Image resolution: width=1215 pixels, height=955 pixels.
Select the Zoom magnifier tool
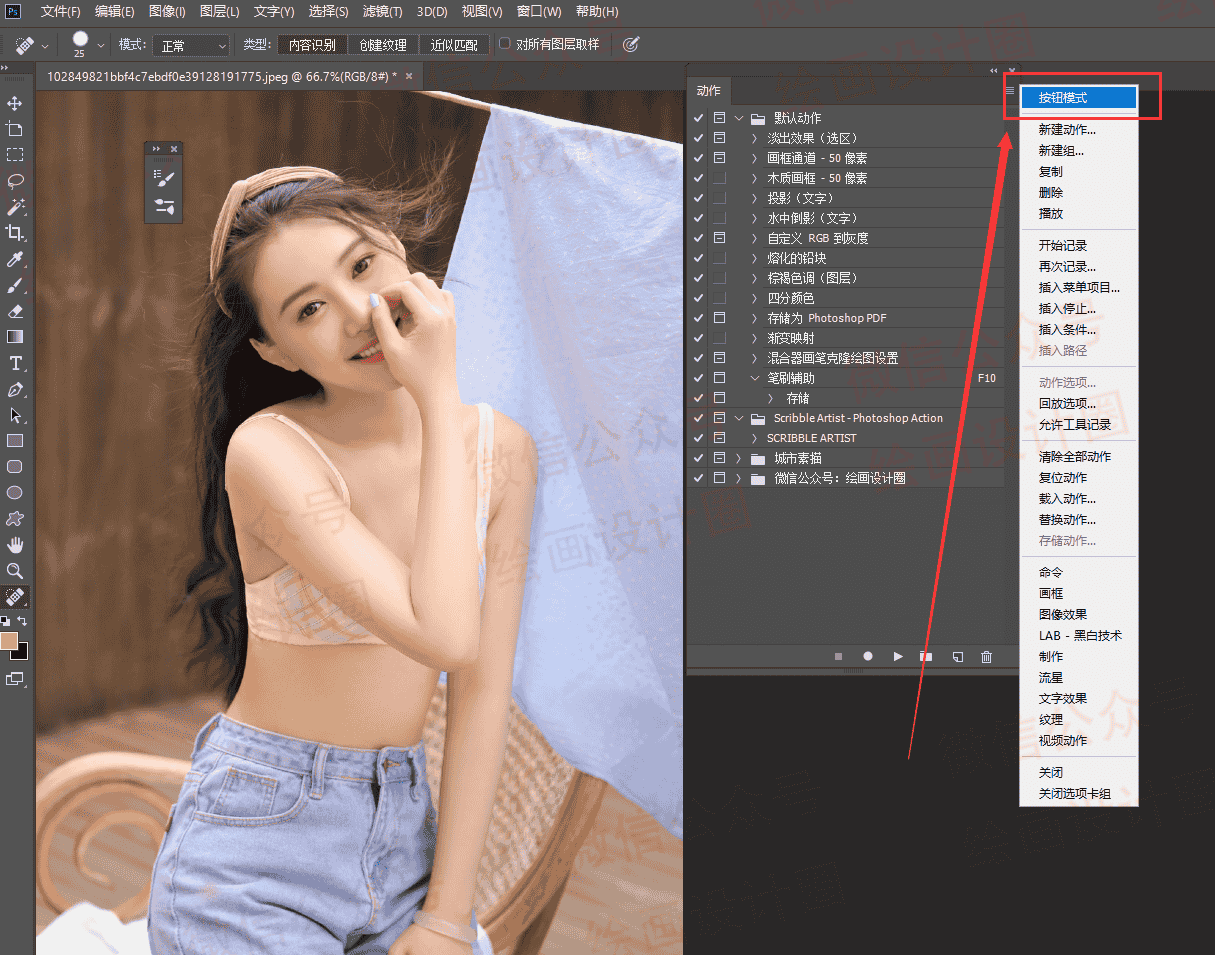(x=15, y=571)
